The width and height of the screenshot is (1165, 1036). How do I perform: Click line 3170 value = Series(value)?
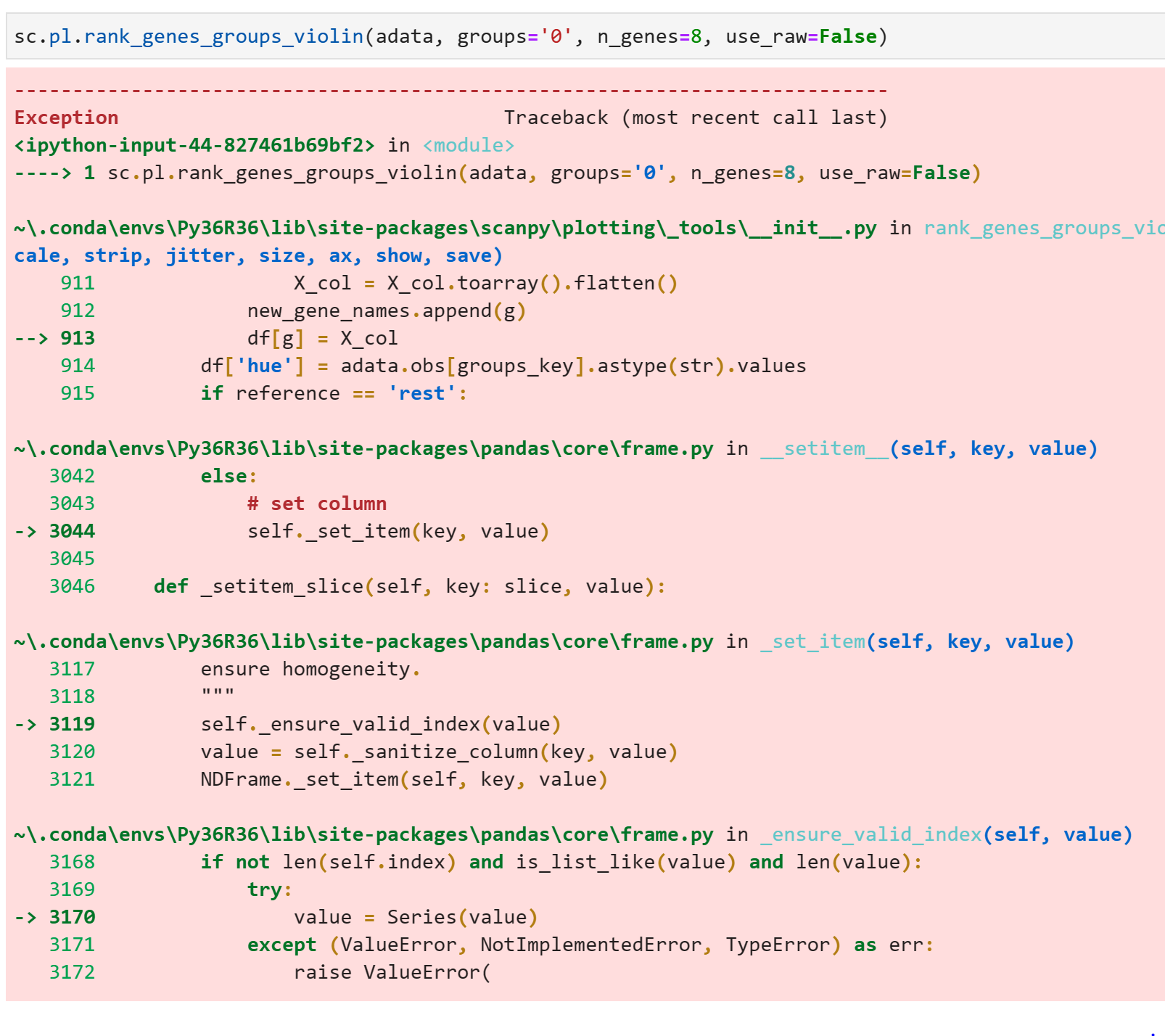pos(413,916)
